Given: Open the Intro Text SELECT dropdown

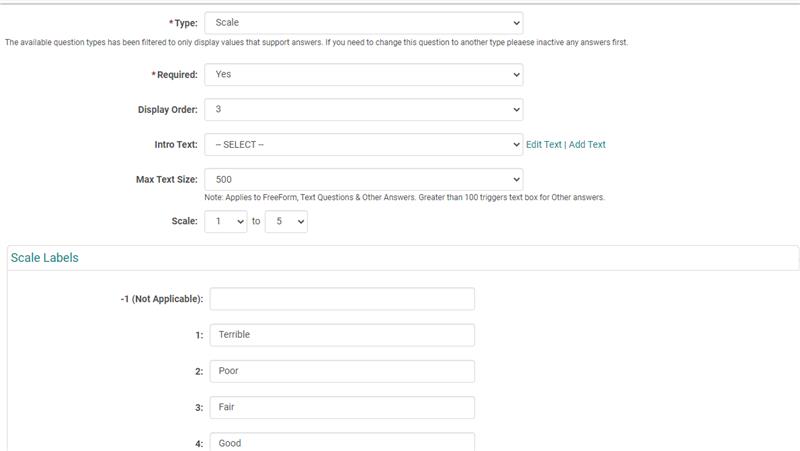Looking at the screenshot, I should [x=363, y=144].
